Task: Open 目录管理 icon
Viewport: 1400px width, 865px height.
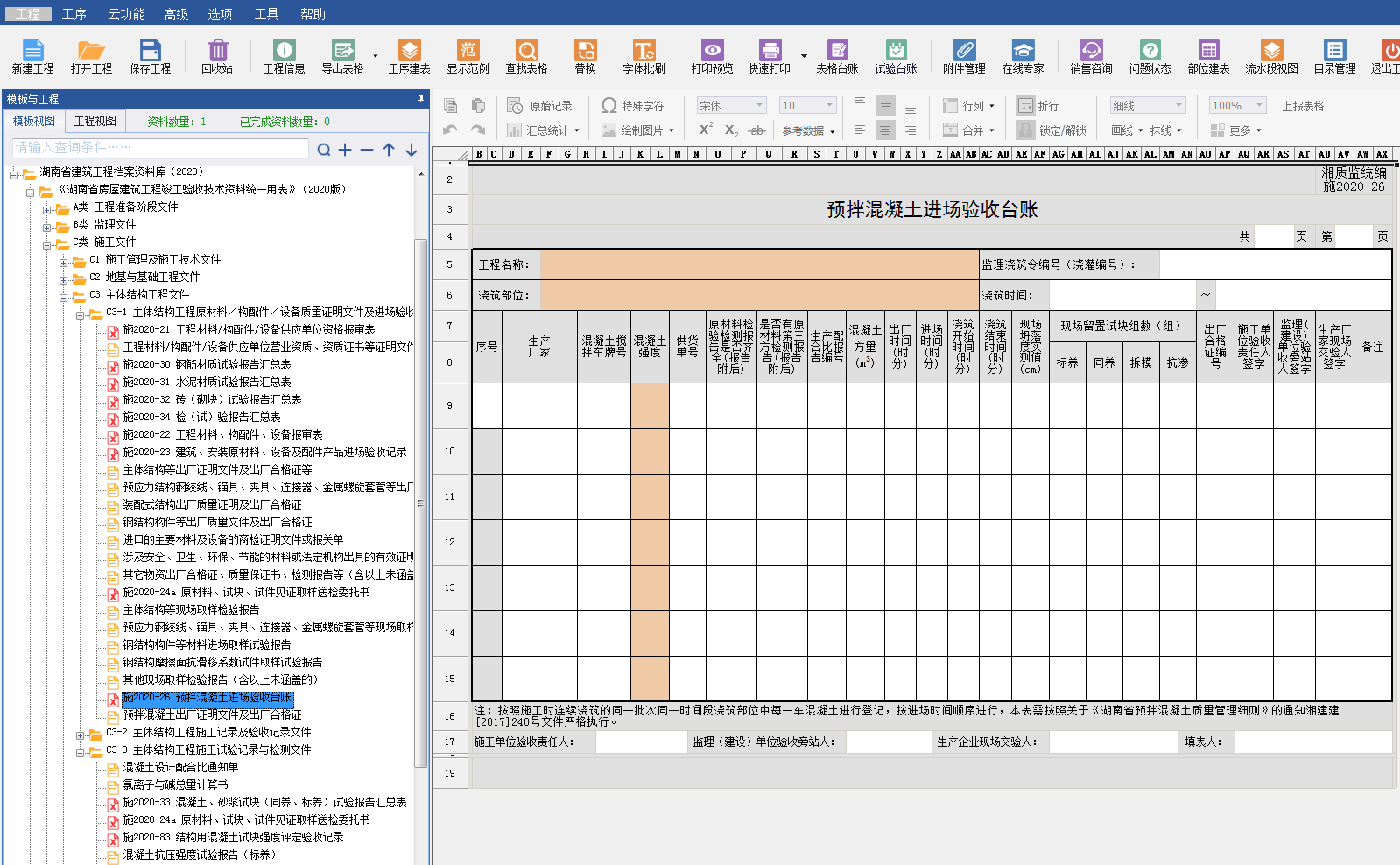Action: (1334, 56)
